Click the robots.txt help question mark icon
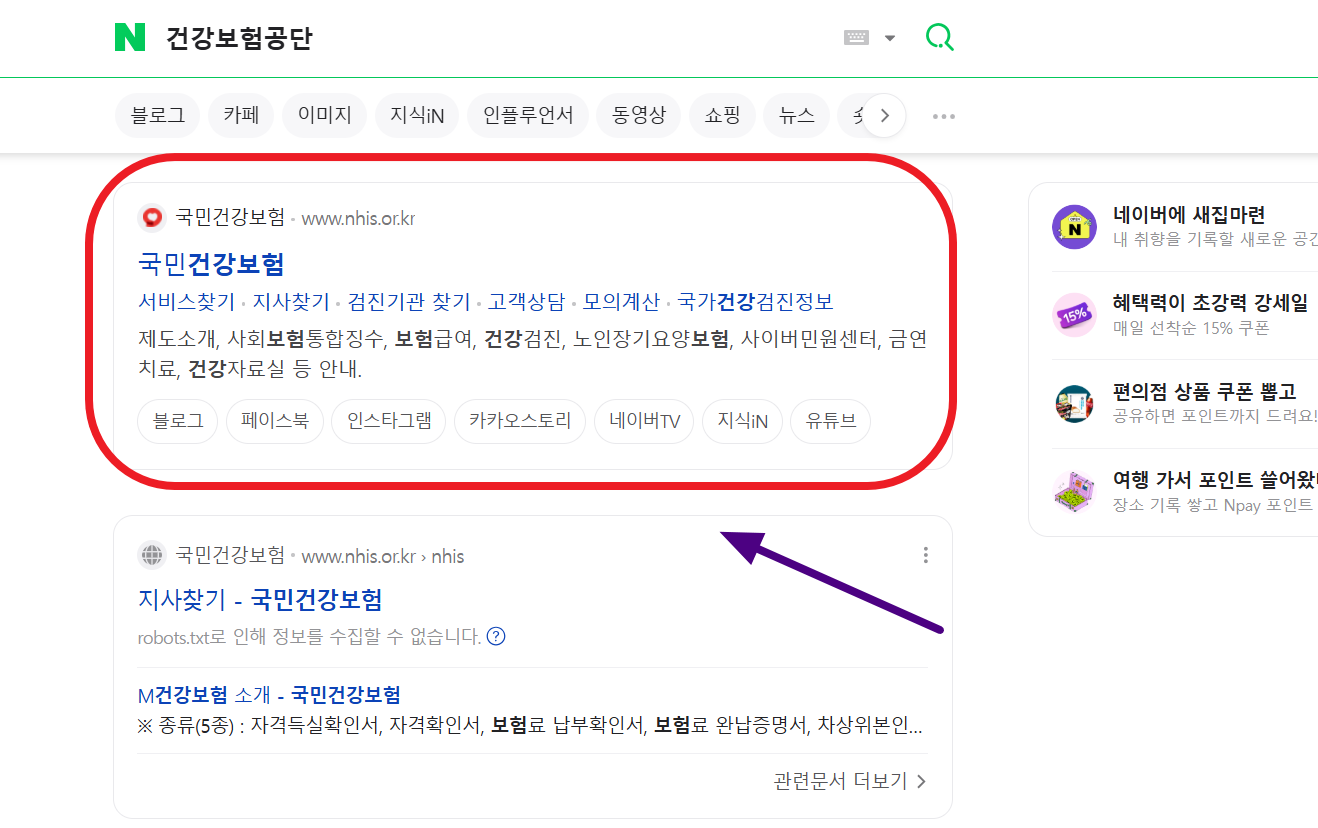Image resolution: width=1318 pixels, height=828 pixels. 496,636
